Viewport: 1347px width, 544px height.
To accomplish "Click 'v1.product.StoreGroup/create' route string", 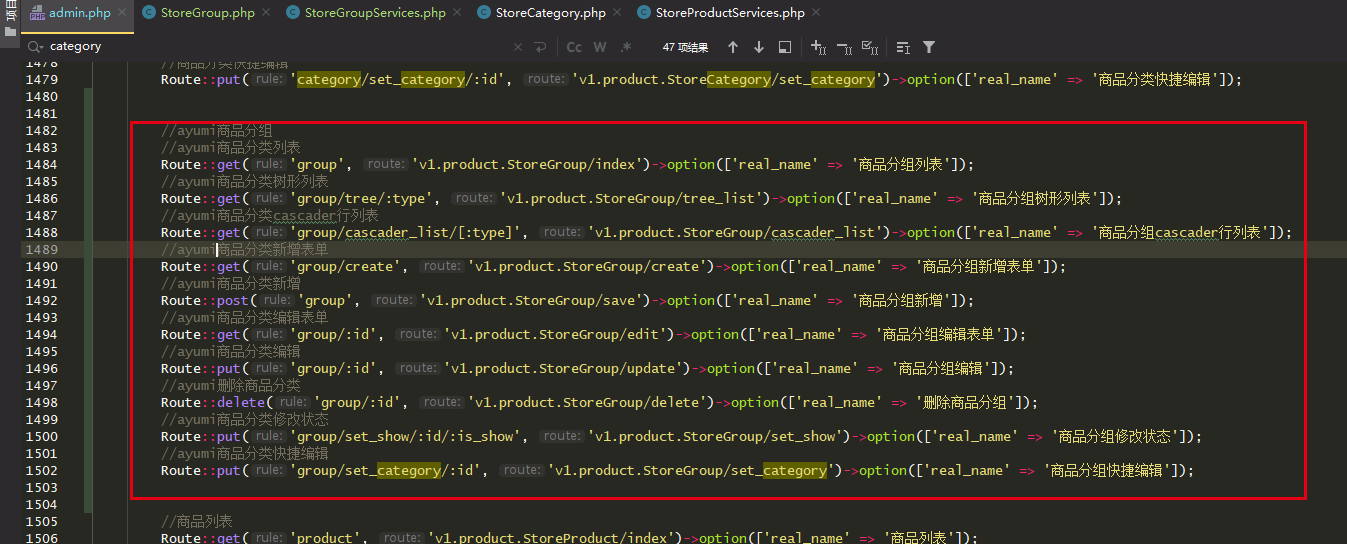I will click(591, 266).
